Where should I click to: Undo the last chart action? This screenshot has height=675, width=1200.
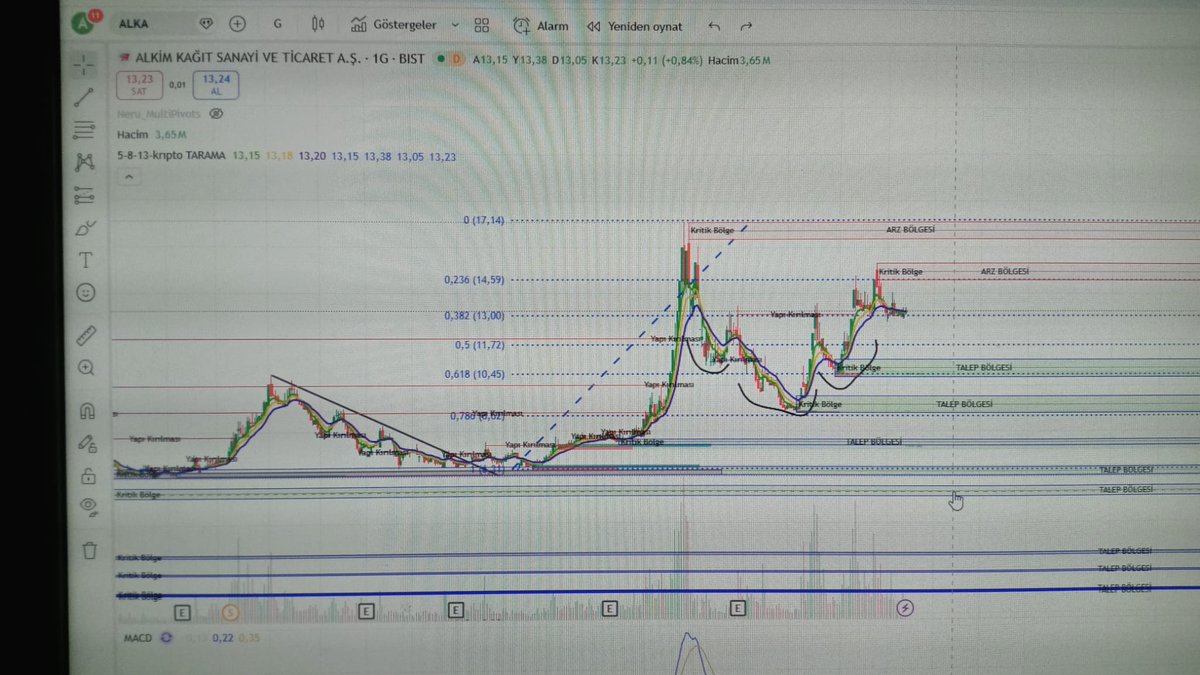(713, 27)
